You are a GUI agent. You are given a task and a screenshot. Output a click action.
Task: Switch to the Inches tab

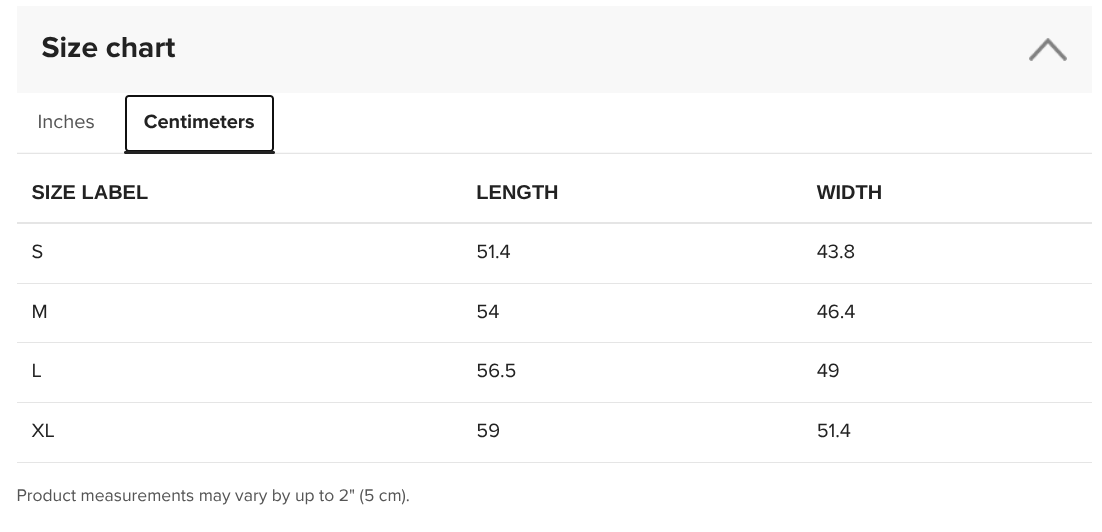click(65, 122)
